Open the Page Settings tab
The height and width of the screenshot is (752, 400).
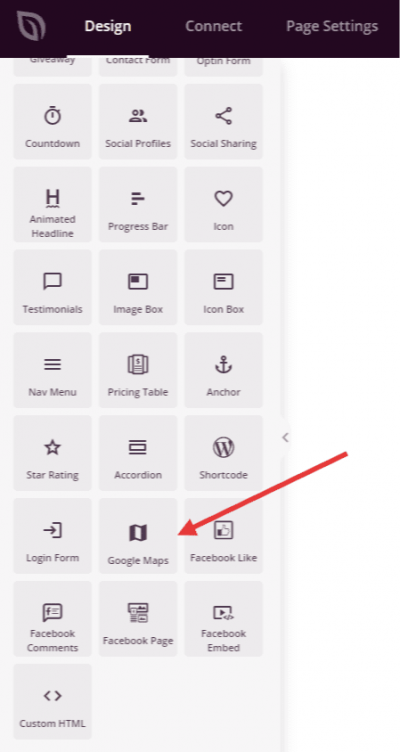pyautogui.click(x=332, y=26)
